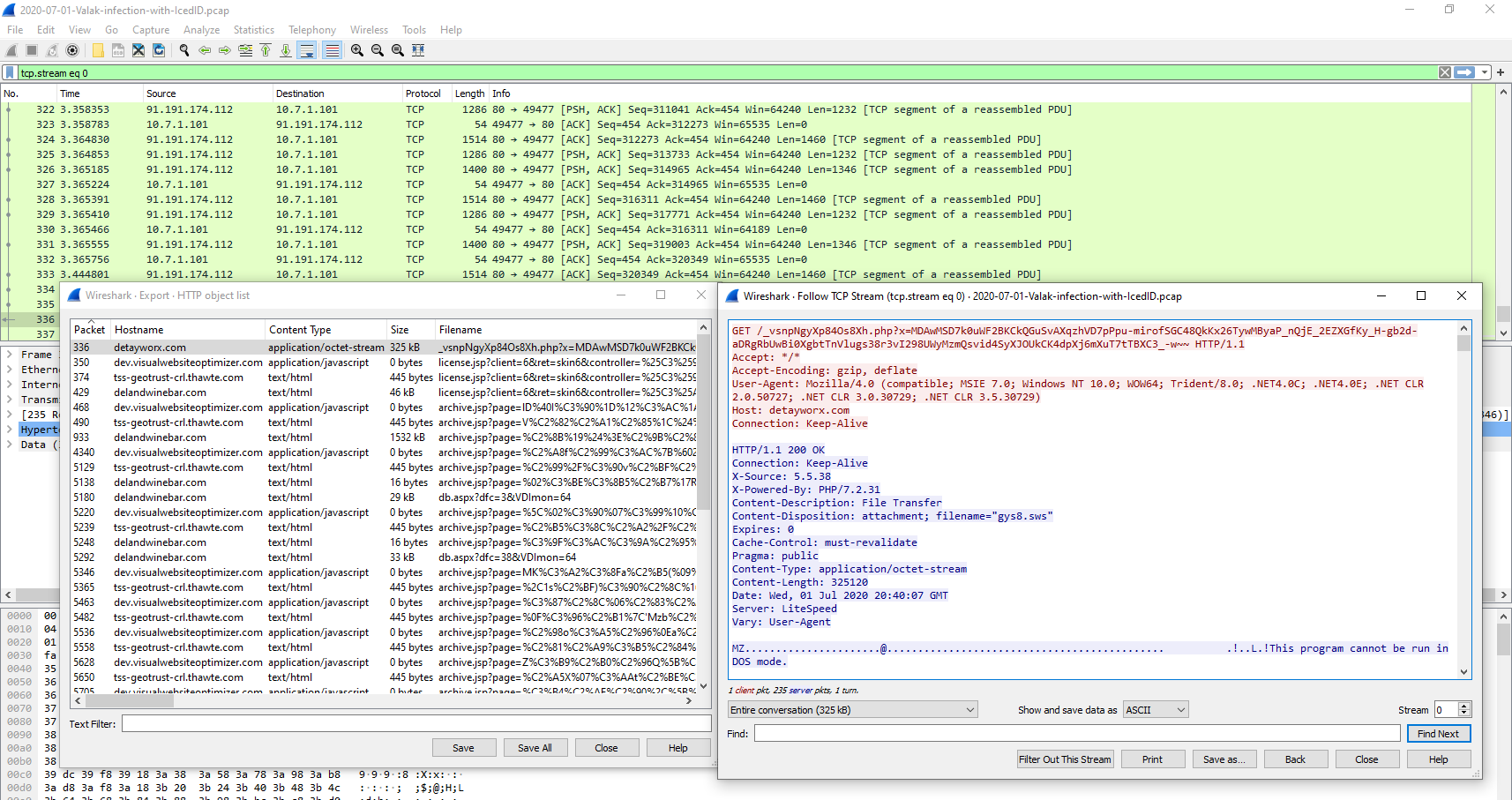Open the Analyze menu

click(201, 30)
